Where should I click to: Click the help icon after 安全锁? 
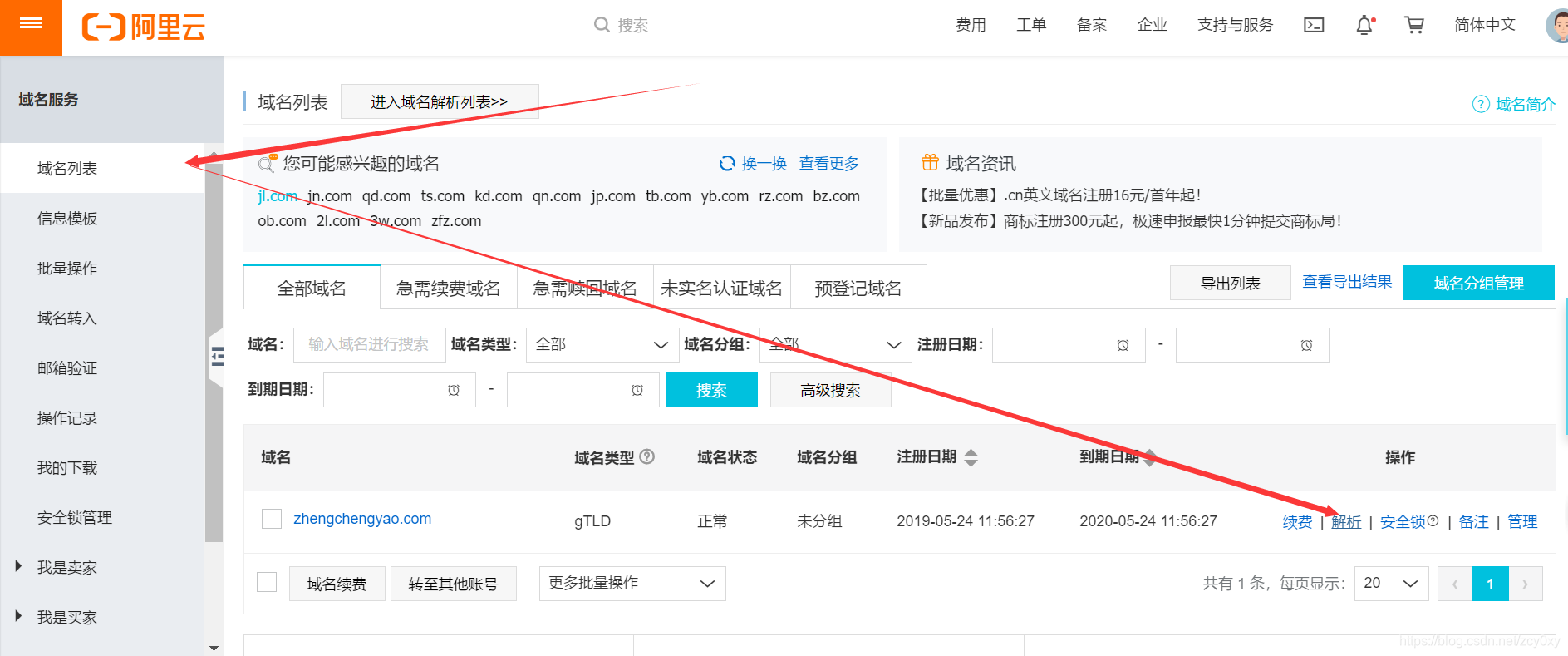[x=1433, y=520]
